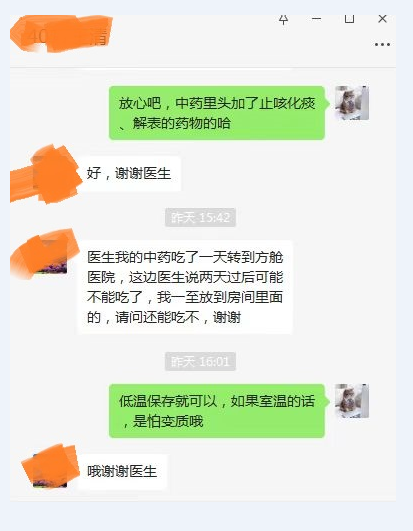Click the 昨天 16:01 timestamp label
Screen dimensions: 413x531
click(x=200, y=361)
